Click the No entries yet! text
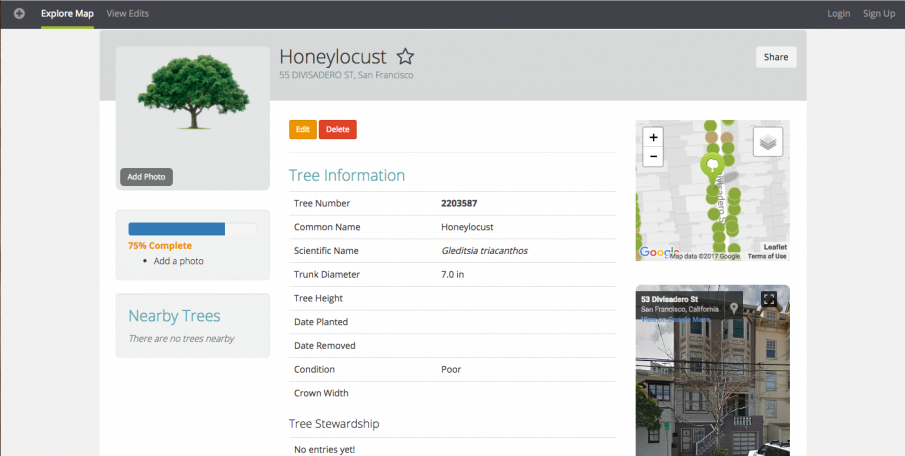The height and width of the screenshot is (456, 905). tap(324, 449)
